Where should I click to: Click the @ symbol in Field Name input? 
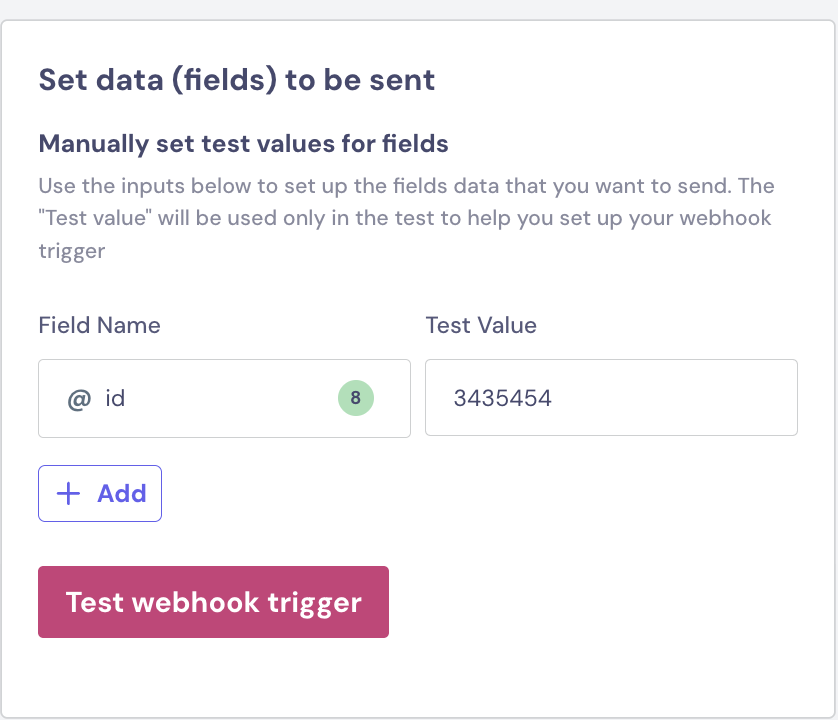click(x=79, y=399)
